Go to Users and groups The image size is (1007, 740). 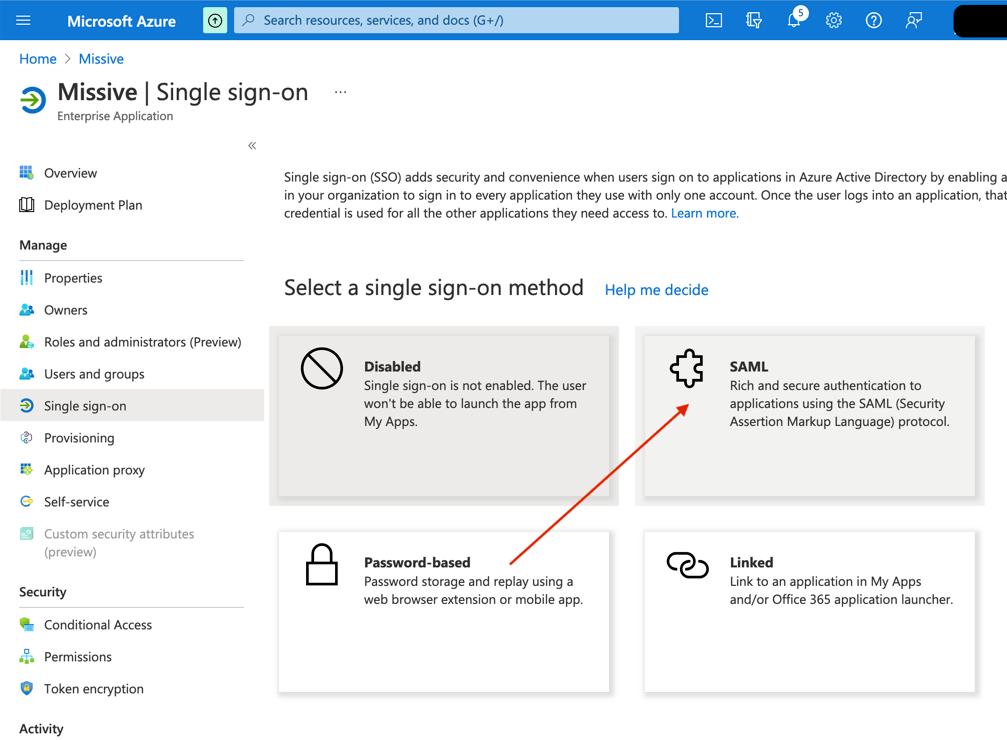(x=94, y=374)
